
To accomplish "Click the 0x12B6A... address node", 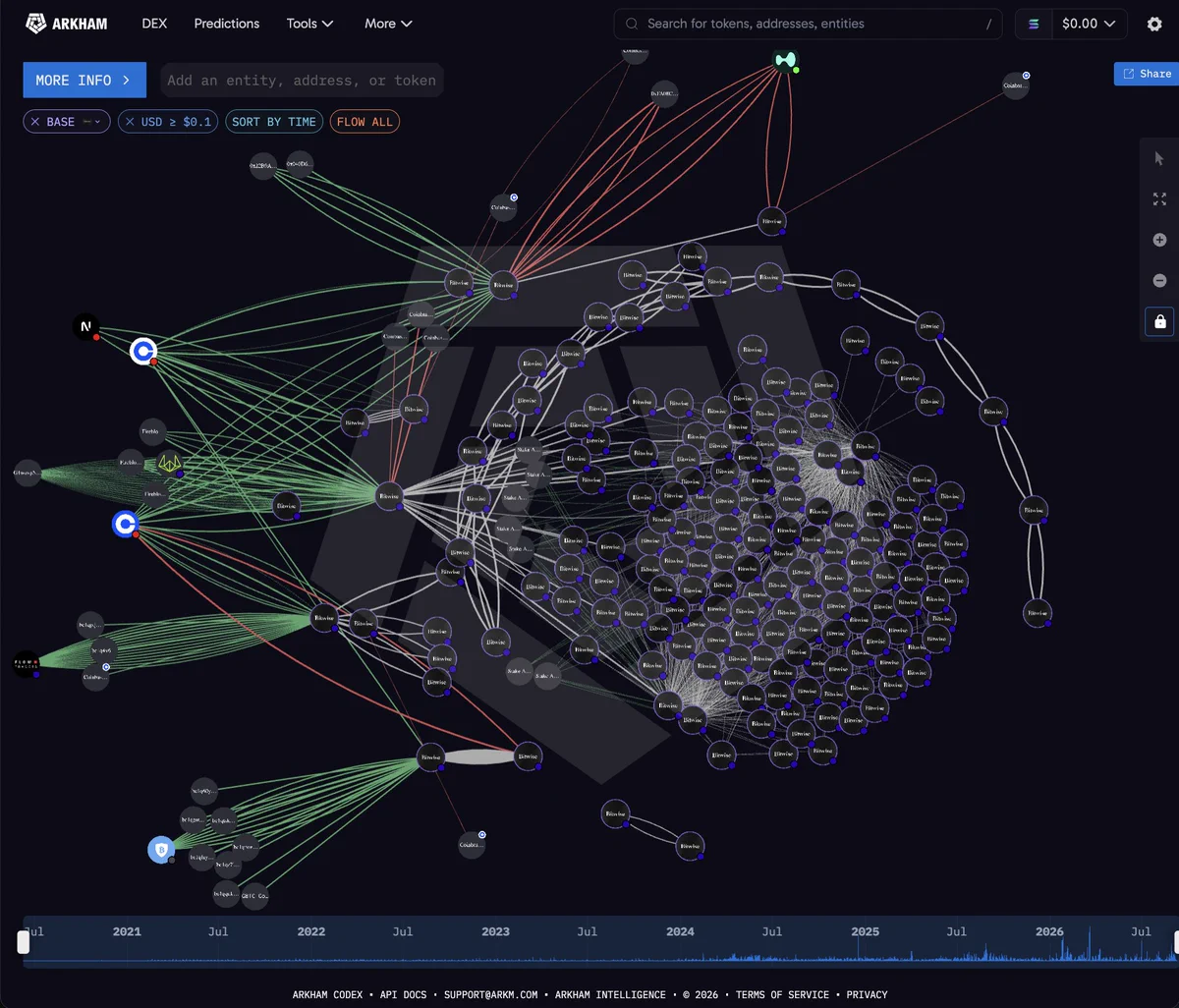I will tap(263, 166).
